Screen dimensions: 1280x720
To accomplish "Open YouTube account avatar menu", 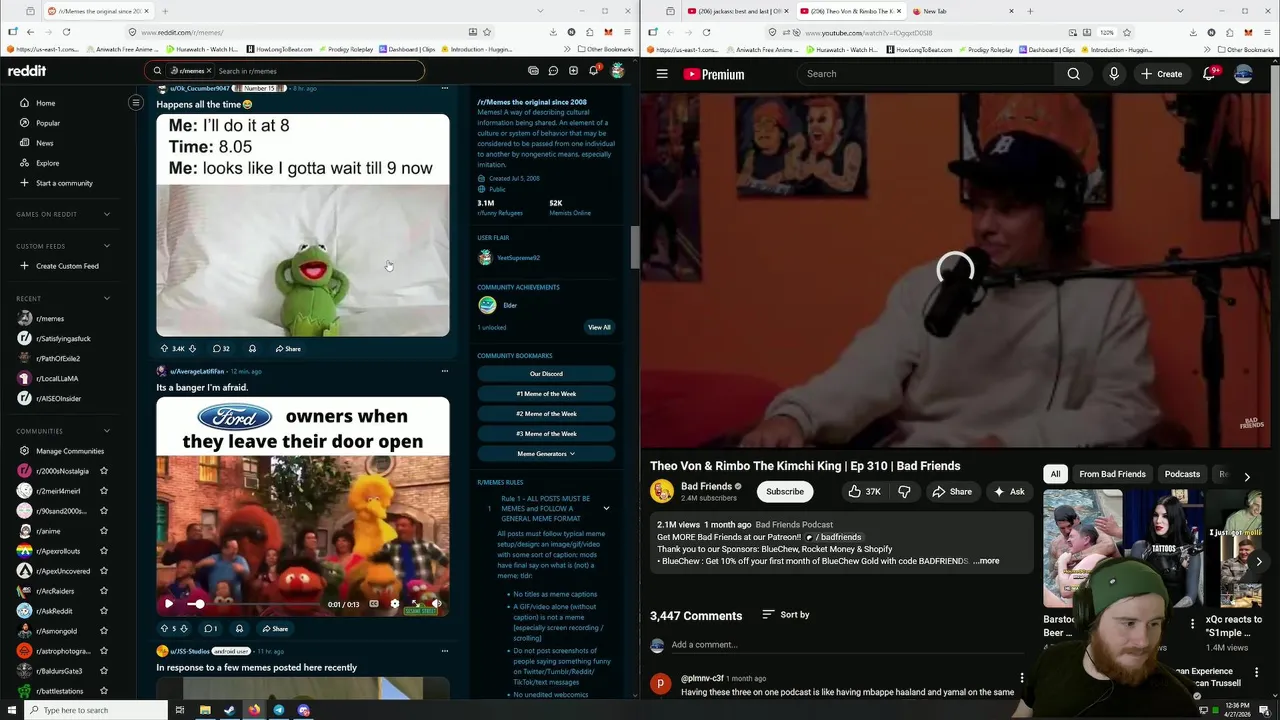I will (1243, 74).
